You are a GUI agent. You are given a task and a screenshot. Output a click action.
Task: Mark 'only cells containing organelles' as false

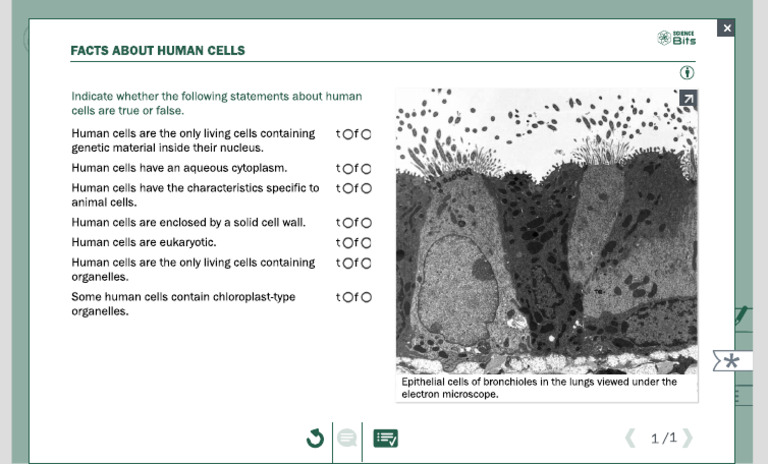(366, 263)
